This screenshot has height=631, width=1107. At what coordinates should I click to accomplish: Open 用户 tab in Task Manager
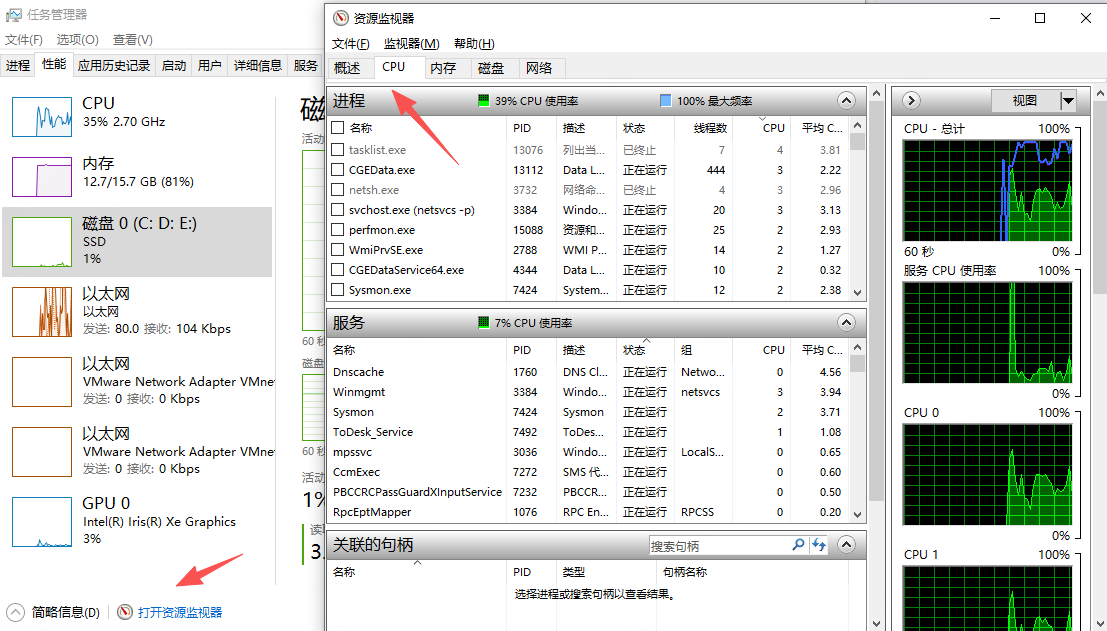click(x=210, y=66)
